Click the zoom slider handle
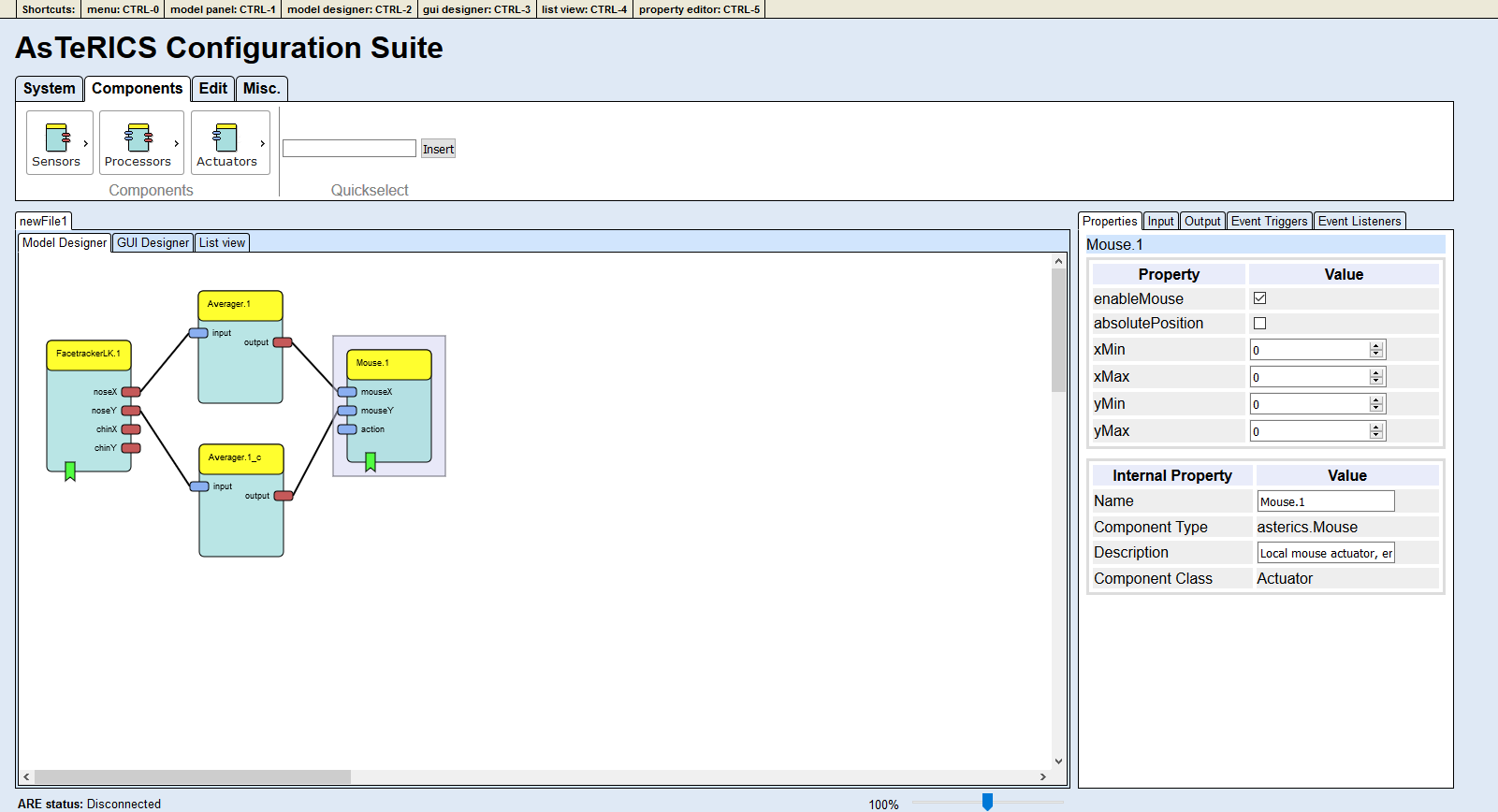1498x812 pixels. pyautogui.click(x=987, y=802)
